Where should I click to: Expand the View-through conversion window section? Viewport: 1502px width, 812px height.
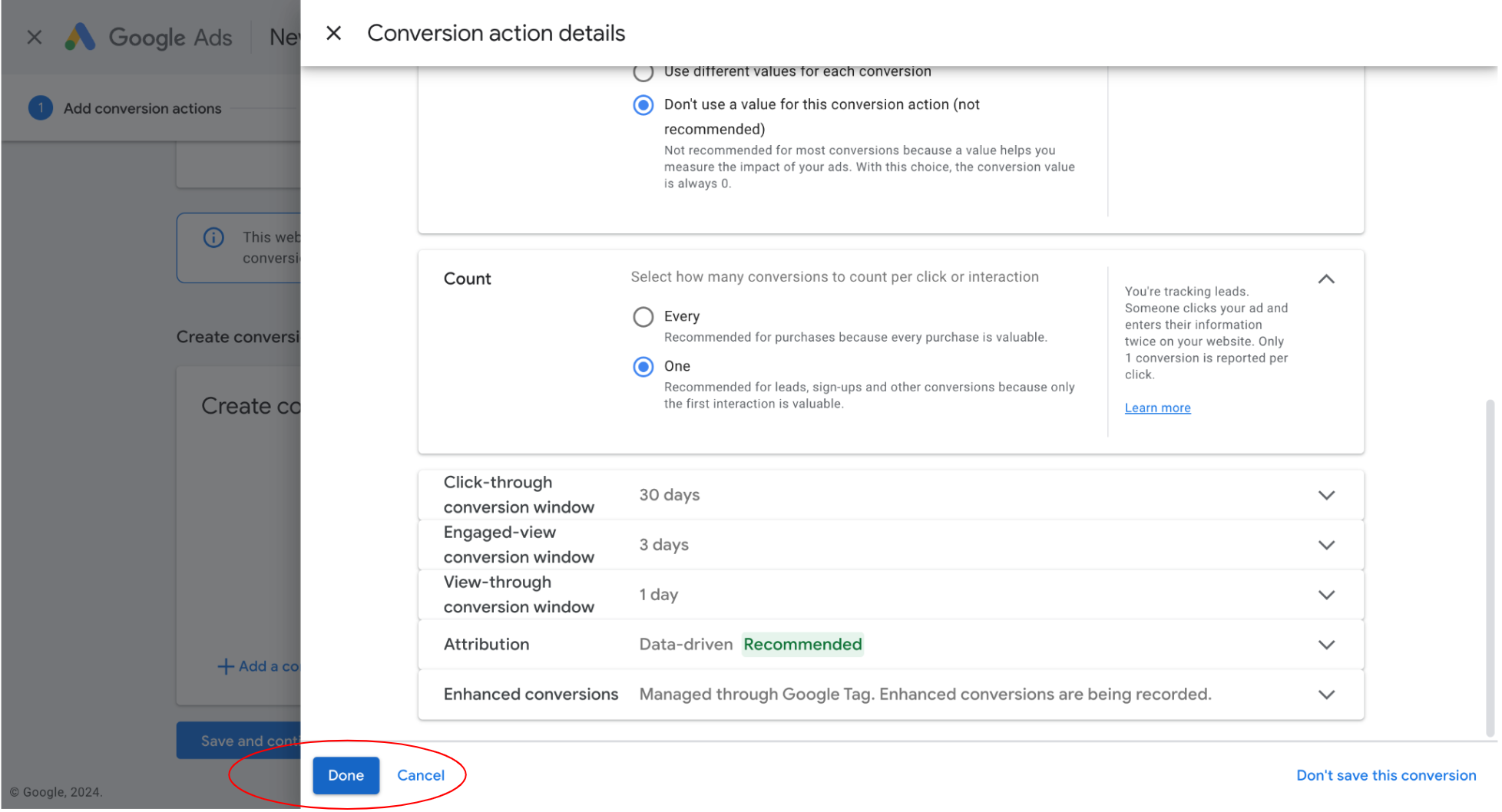(x=1326, y=596)
